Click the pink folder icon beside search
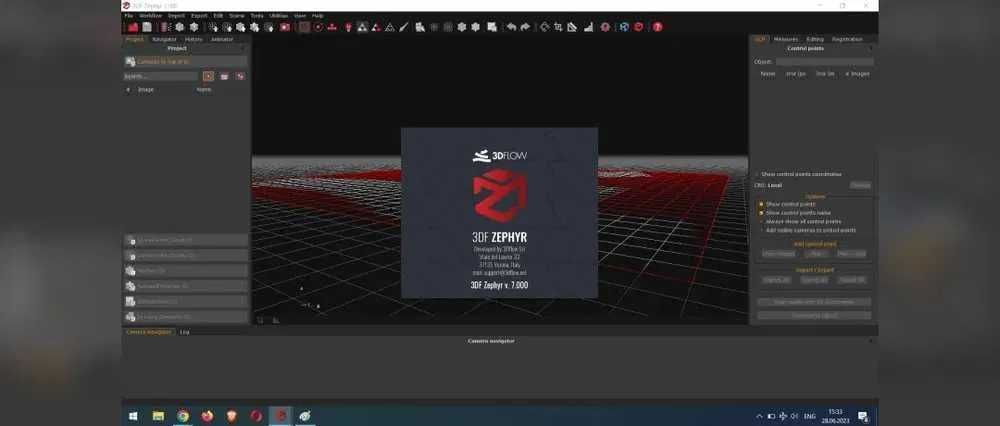This screenshot has height=426, width=1000. point(224,76)
